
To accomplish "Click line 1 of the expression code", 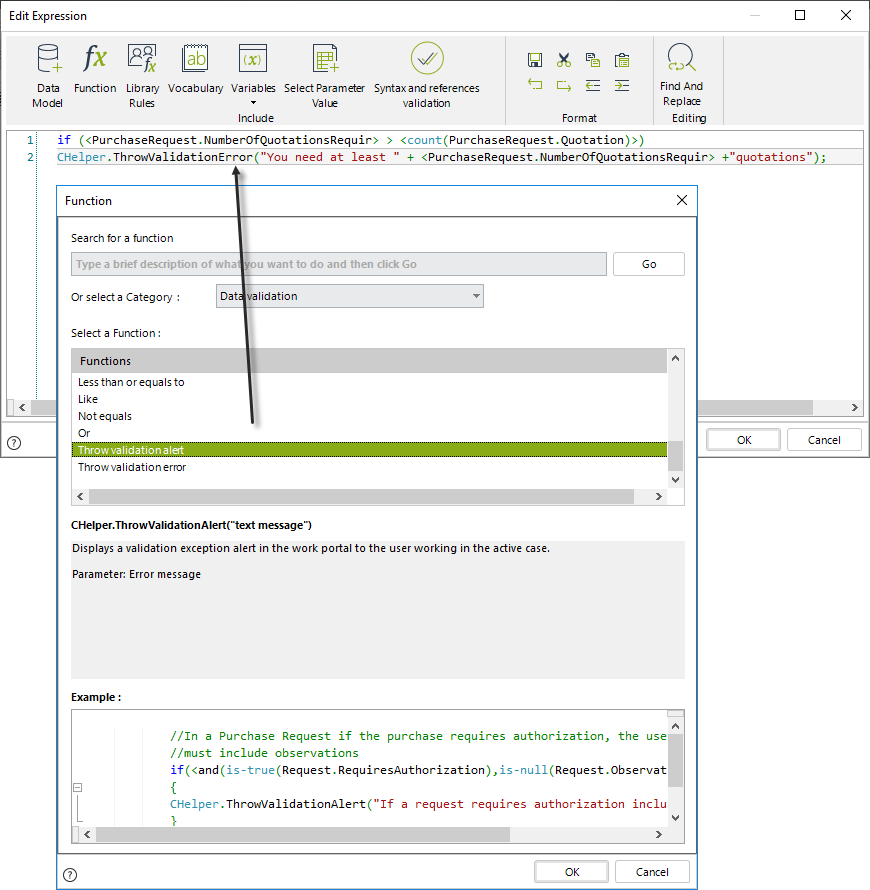I will 350,140.
